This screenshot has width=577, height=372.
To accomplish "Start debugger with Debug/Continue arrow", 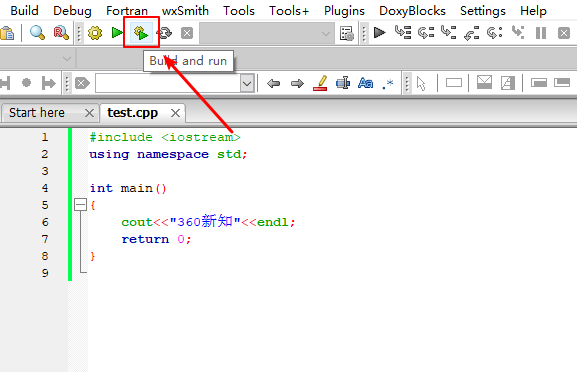I will 379,33.
